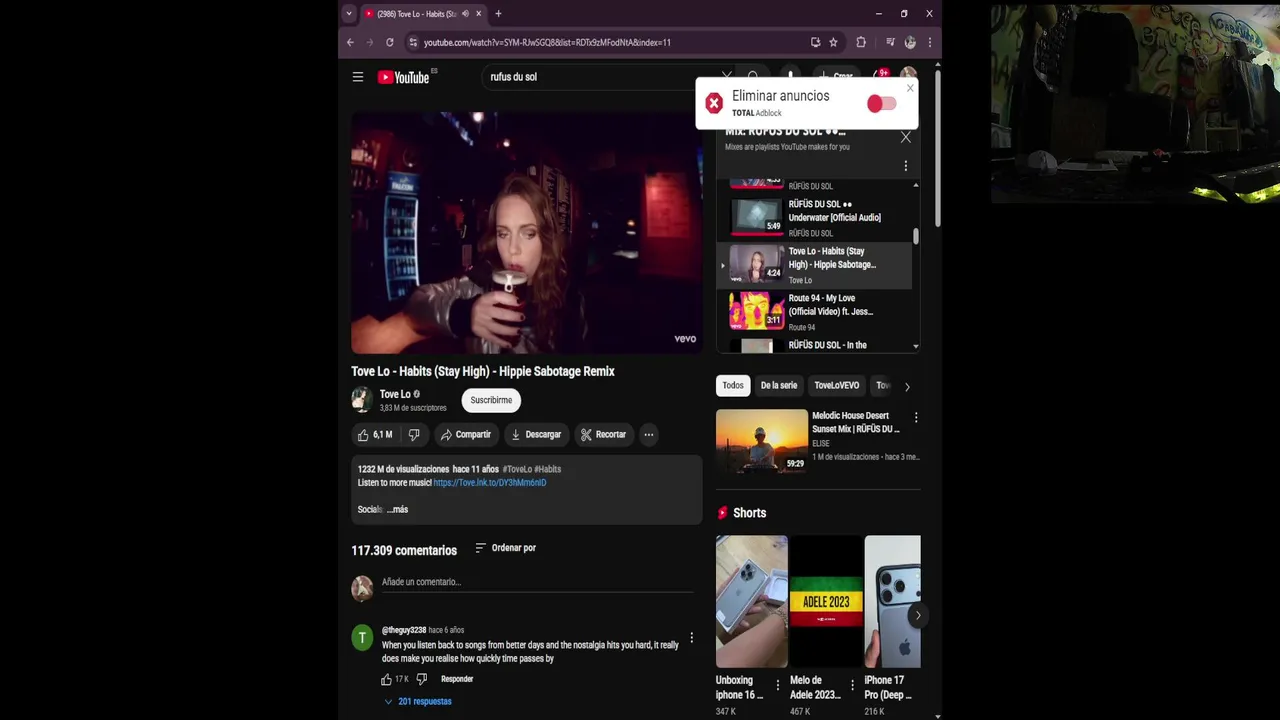Open options for Melodic House Desert video
This screenshot has height=720, width=1280.
(x=915, y=417)
